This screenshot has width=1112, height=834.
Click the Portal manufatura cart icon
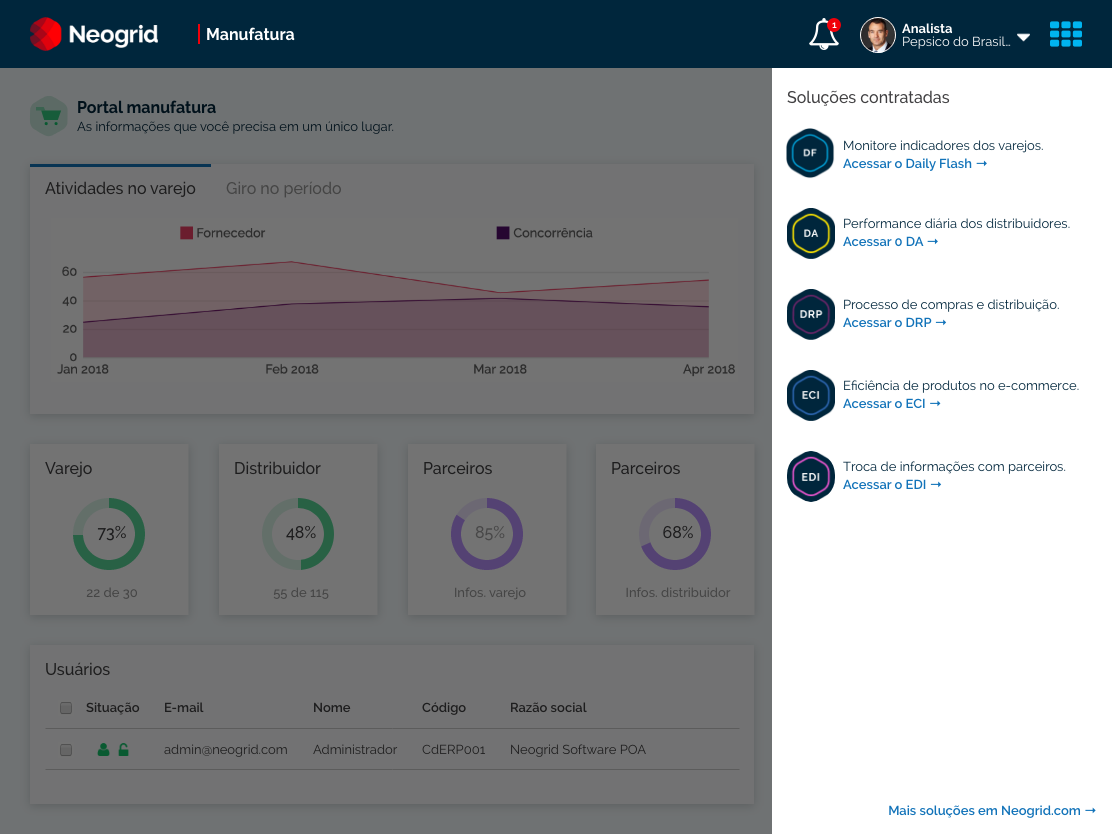(x=49, y=116)
